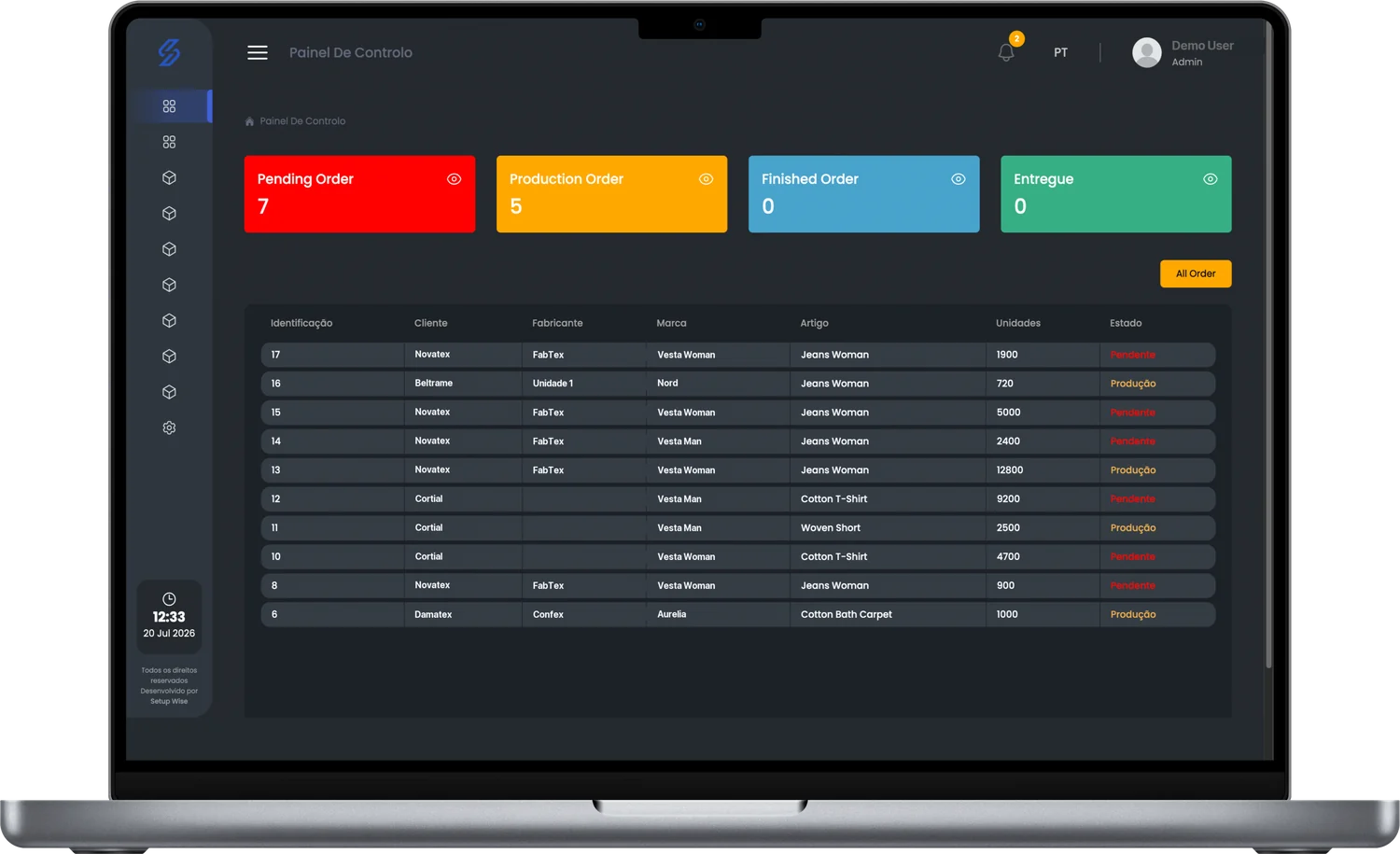Screen dimensions: 1400x854
Task: Open the green Entregue card
Action: point(1115,194)
